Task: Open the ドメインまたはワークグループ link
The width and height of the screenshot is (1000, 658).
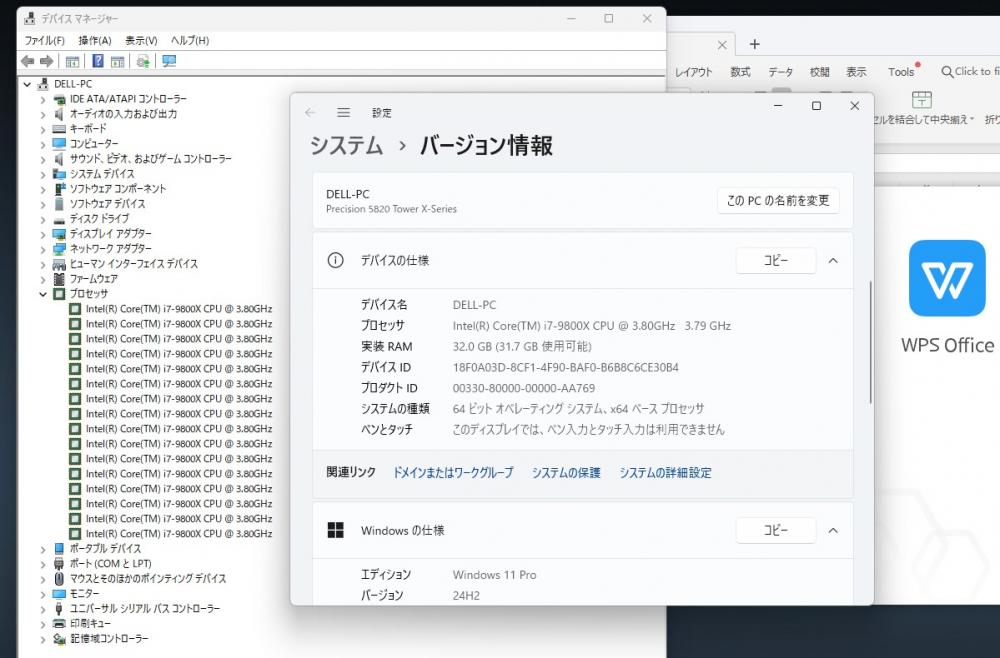Action: pyautogui.click(x=453, y=472)
